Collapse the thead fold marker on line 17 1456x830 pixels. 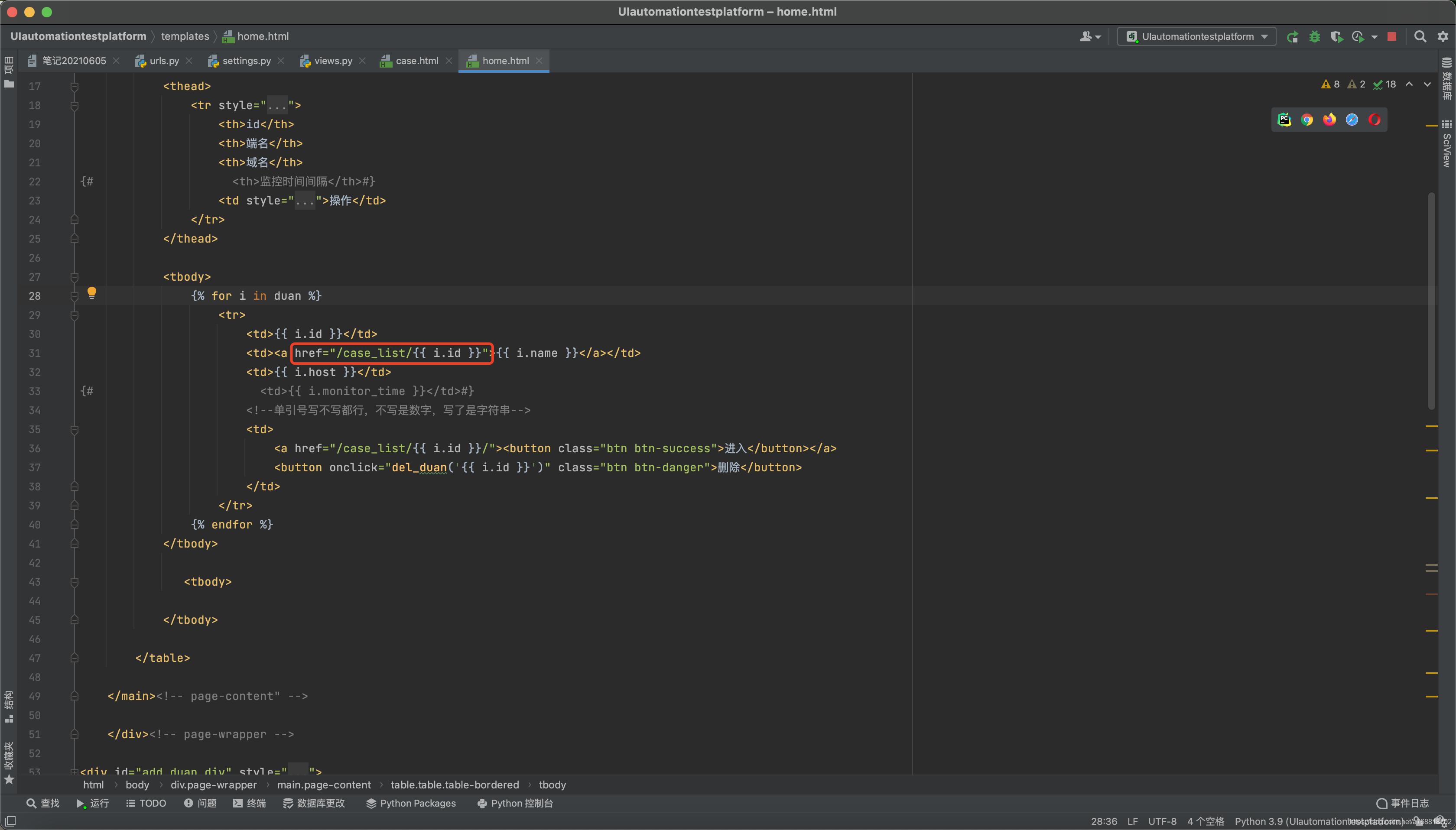(74, 87)
